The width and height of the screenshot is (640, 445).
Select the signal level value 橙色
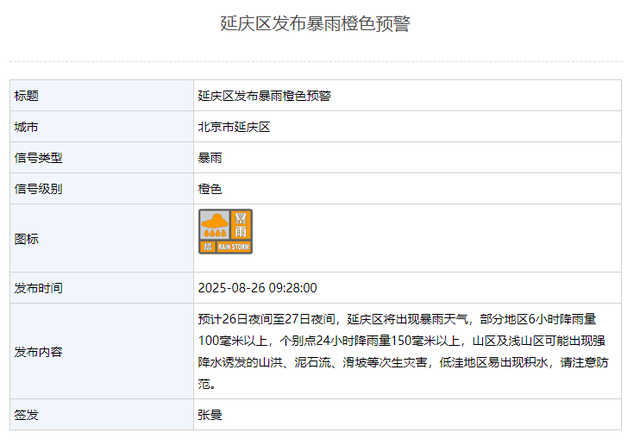(x=210, y=189)
